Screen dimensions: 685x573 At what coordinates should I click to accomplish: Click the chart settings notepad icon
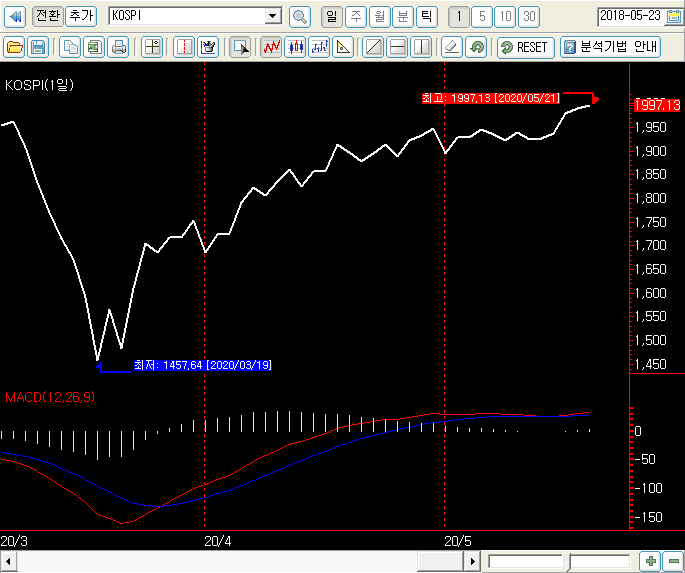(x=208, y=47)
